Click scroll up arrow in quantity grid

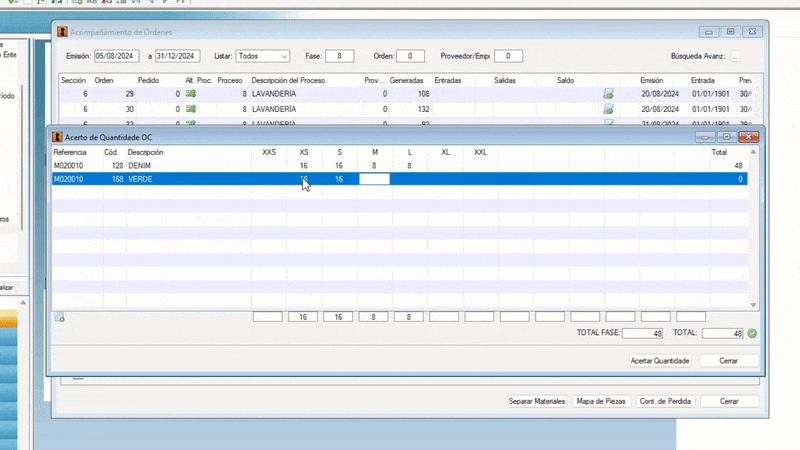[753, 152]
